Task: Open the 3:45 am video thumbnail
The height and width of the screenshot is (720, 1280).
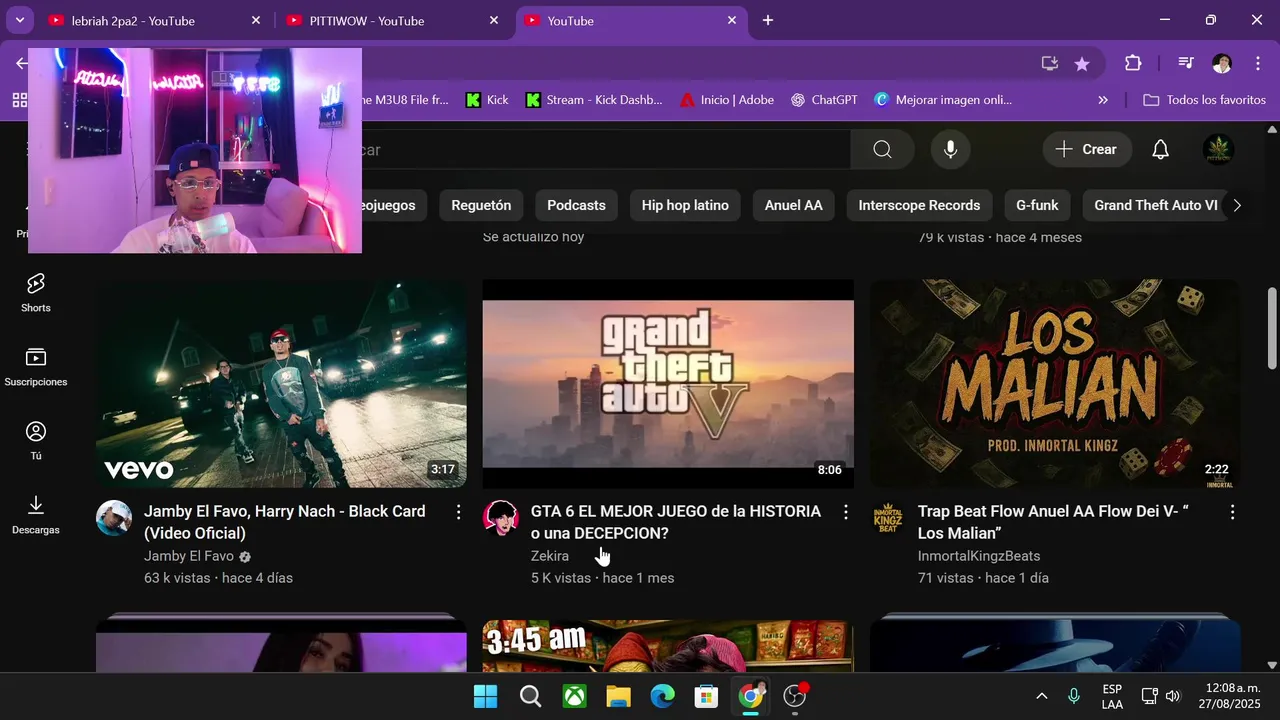Action: [x=668, y=646]
